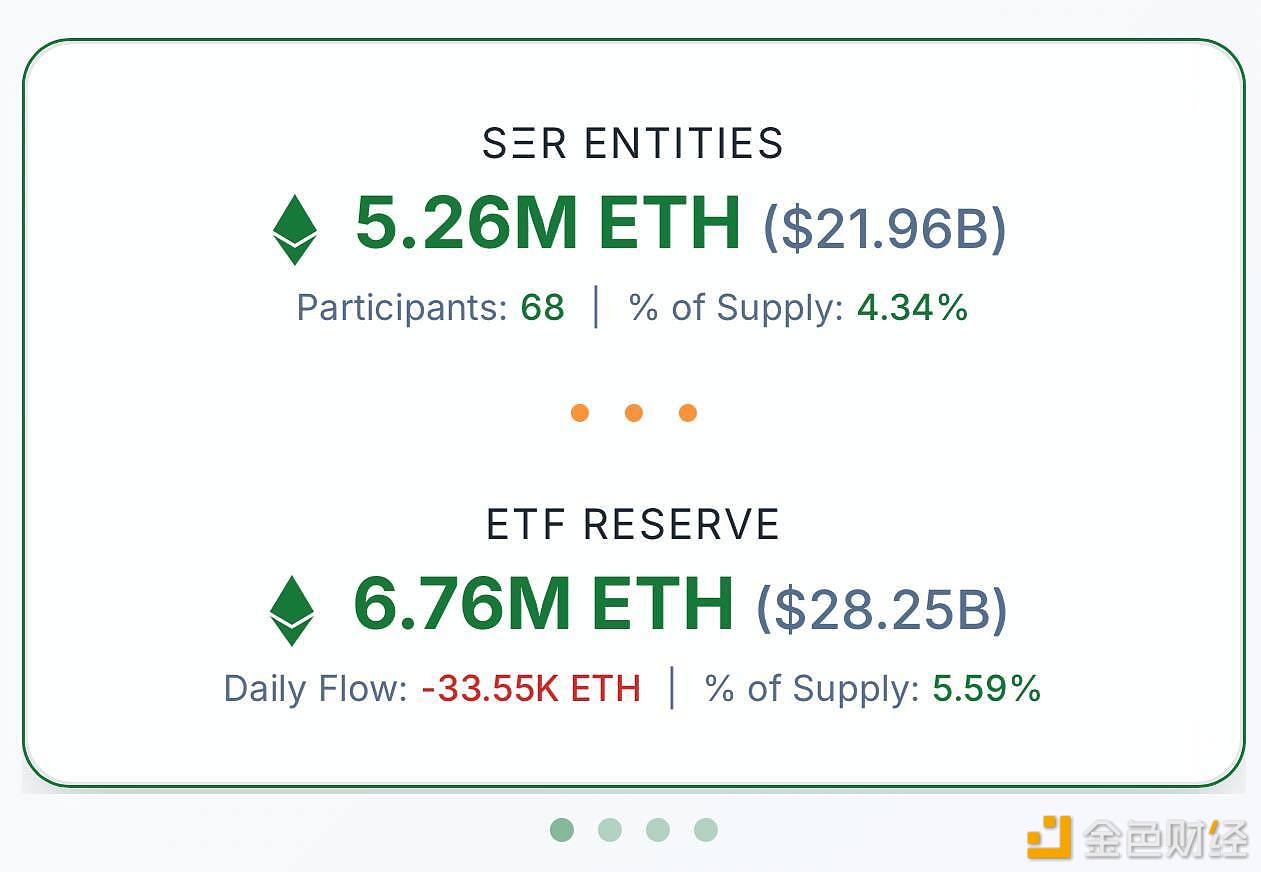Click the $28.25B dollar value

click(x=882, y=610)
